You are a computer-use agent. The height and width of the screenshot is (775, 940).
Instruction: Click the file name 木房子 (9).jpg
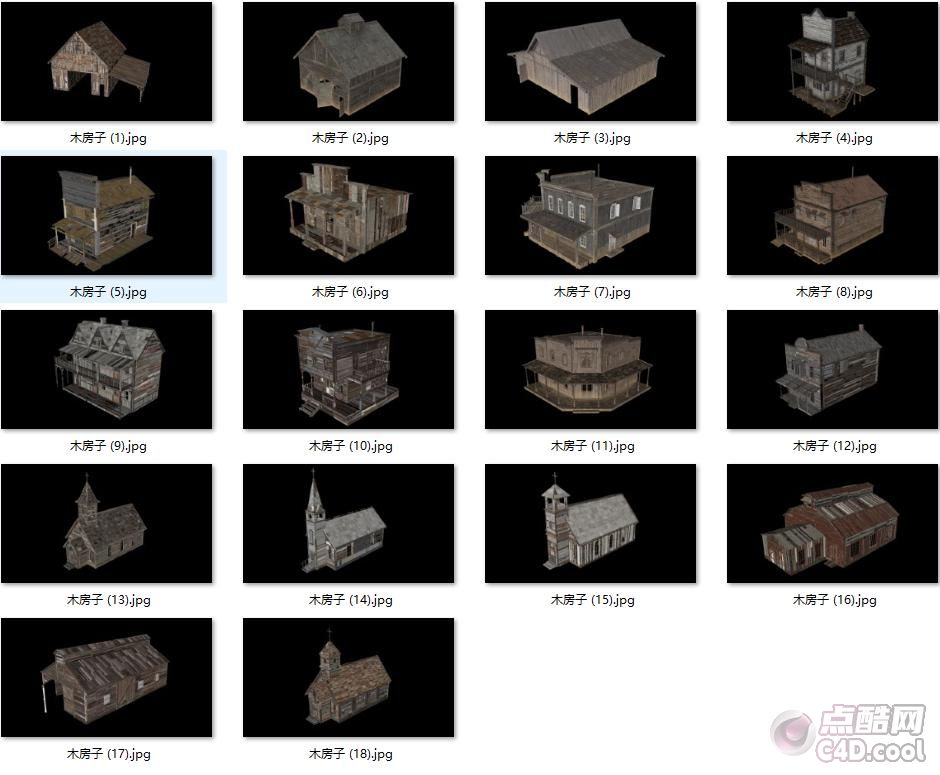click(x=109, y=446)
